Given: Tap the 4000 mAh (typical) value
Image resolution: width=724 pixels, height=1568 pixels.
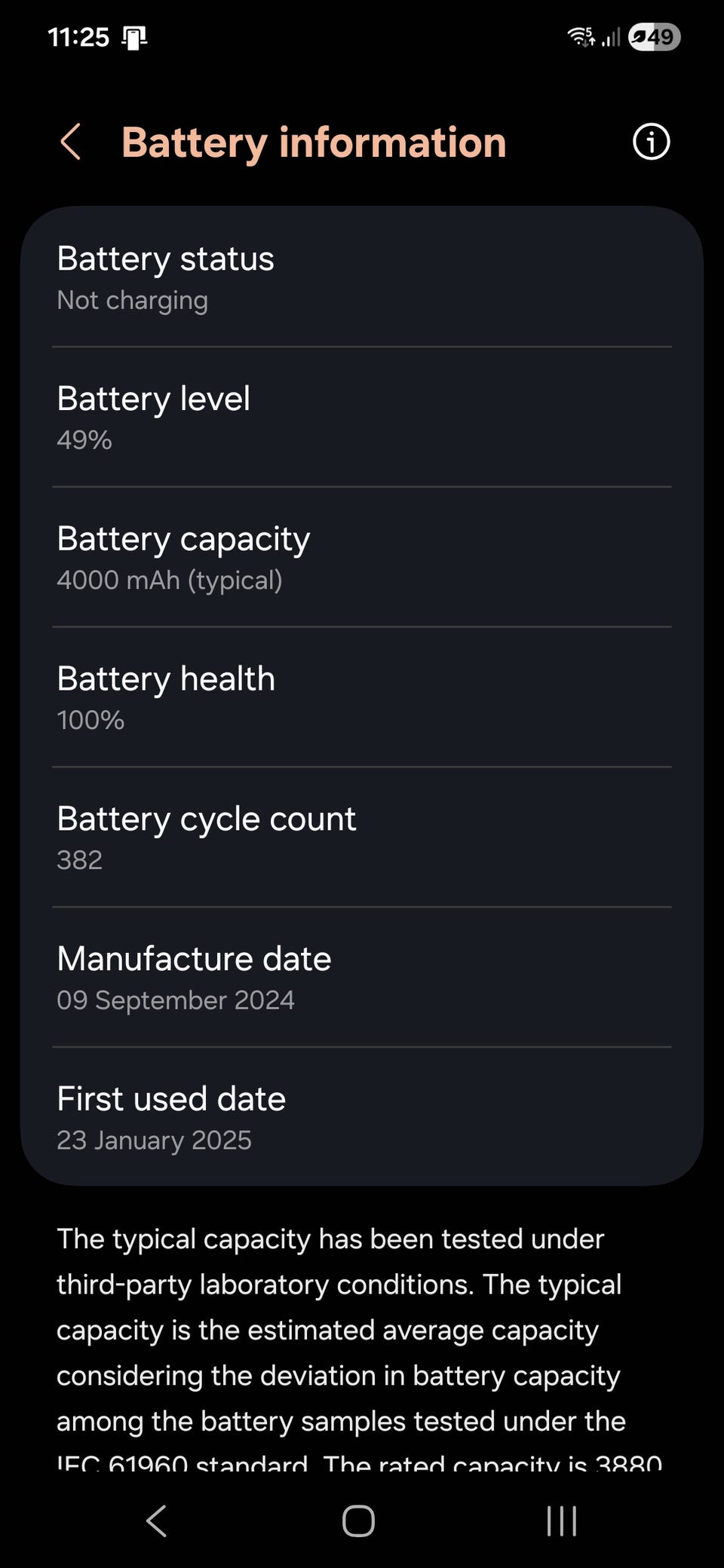Looking at the screenshot, I should [x=170, y=580].
